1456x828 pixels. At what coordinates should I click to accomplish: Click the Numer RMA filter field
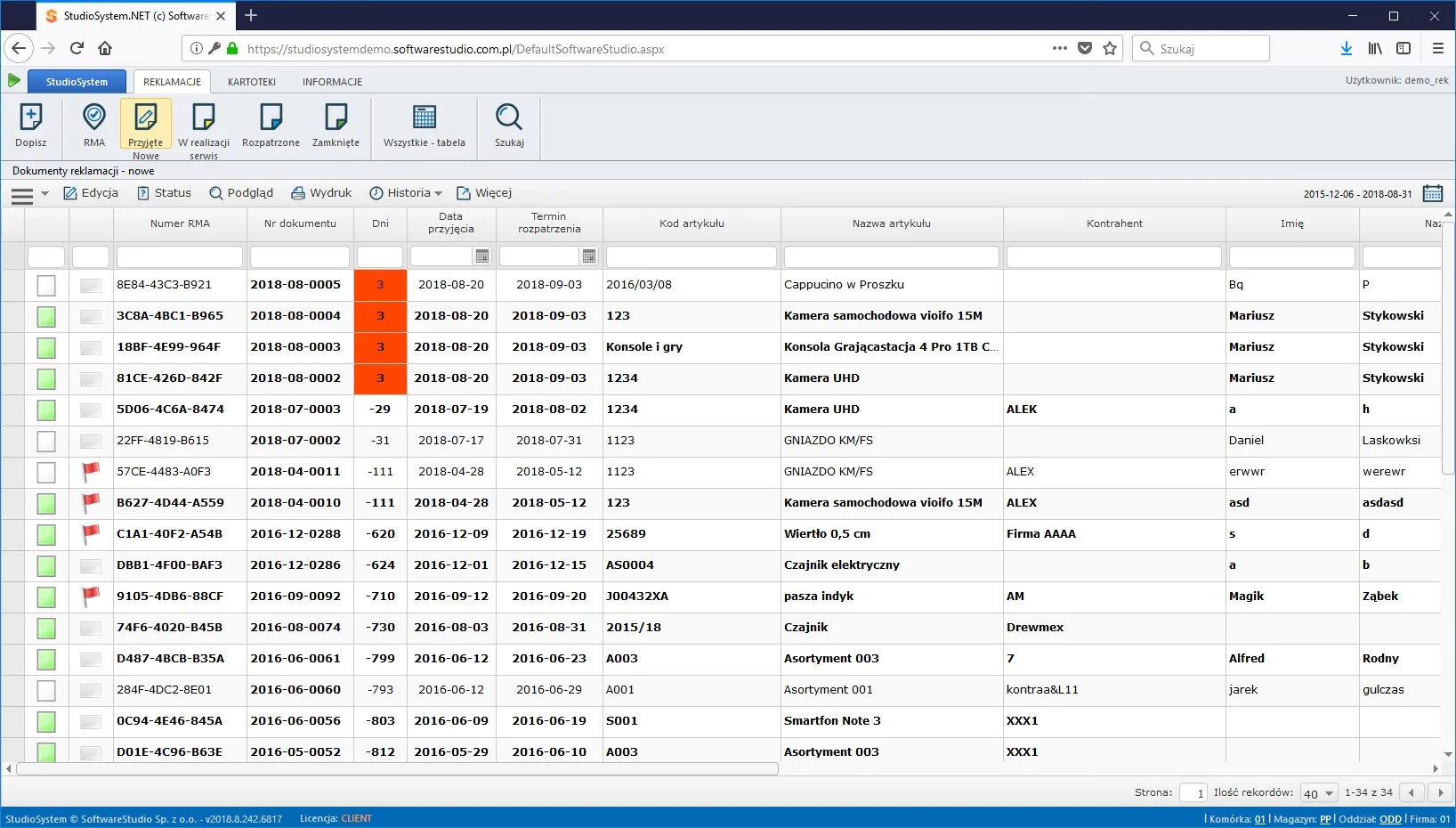point(180,256)
